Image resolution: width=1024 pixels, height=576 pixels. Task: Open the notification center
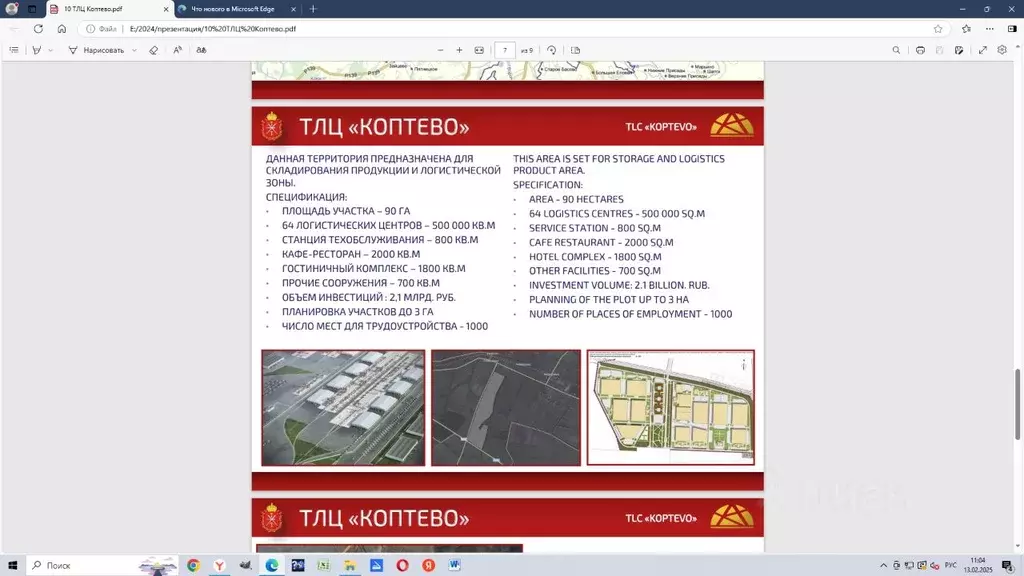pos(1008,566)
